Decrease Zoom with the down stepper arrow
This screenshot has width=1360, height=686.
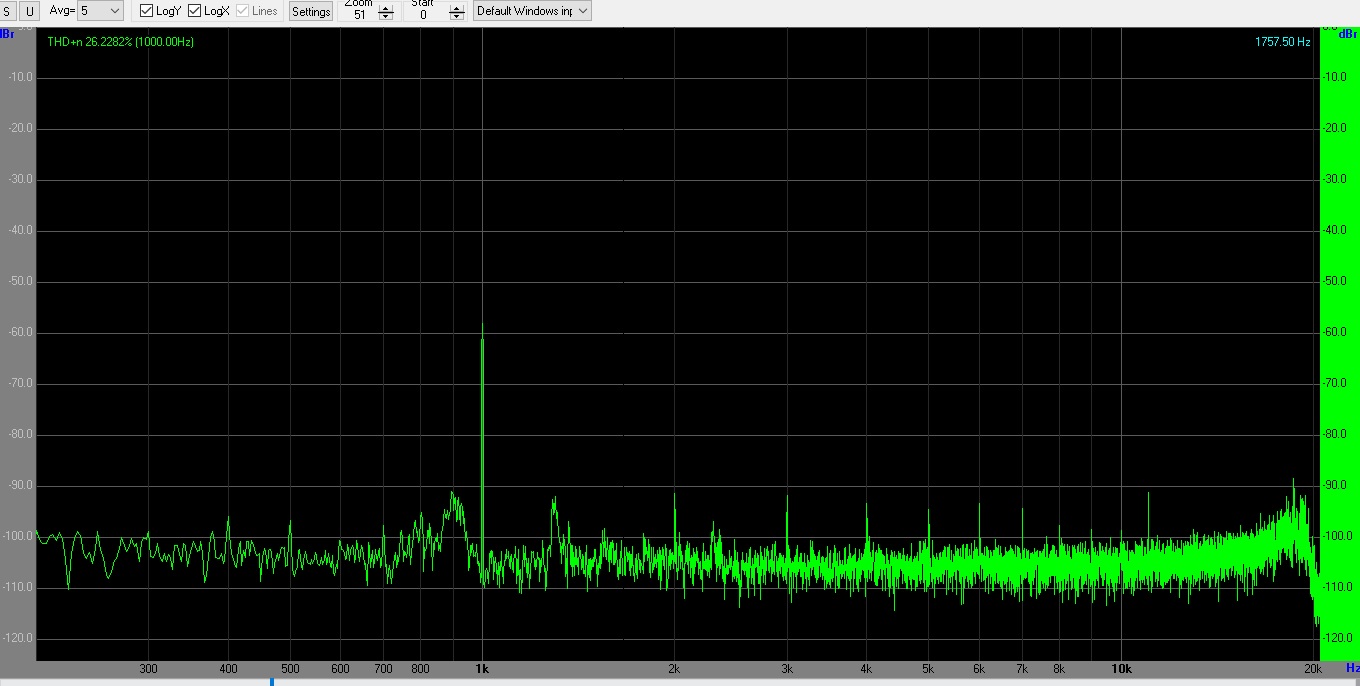(x=386, y=17)
